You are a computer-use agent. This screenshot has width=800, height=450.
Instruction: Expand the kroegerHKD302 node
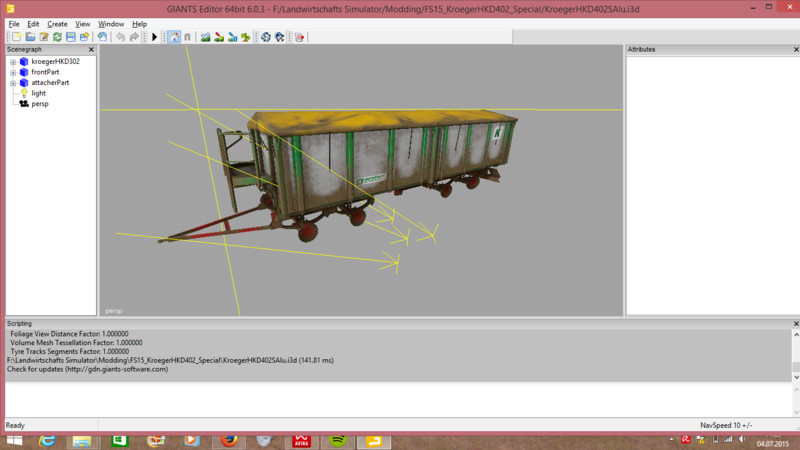pos(13,62)
